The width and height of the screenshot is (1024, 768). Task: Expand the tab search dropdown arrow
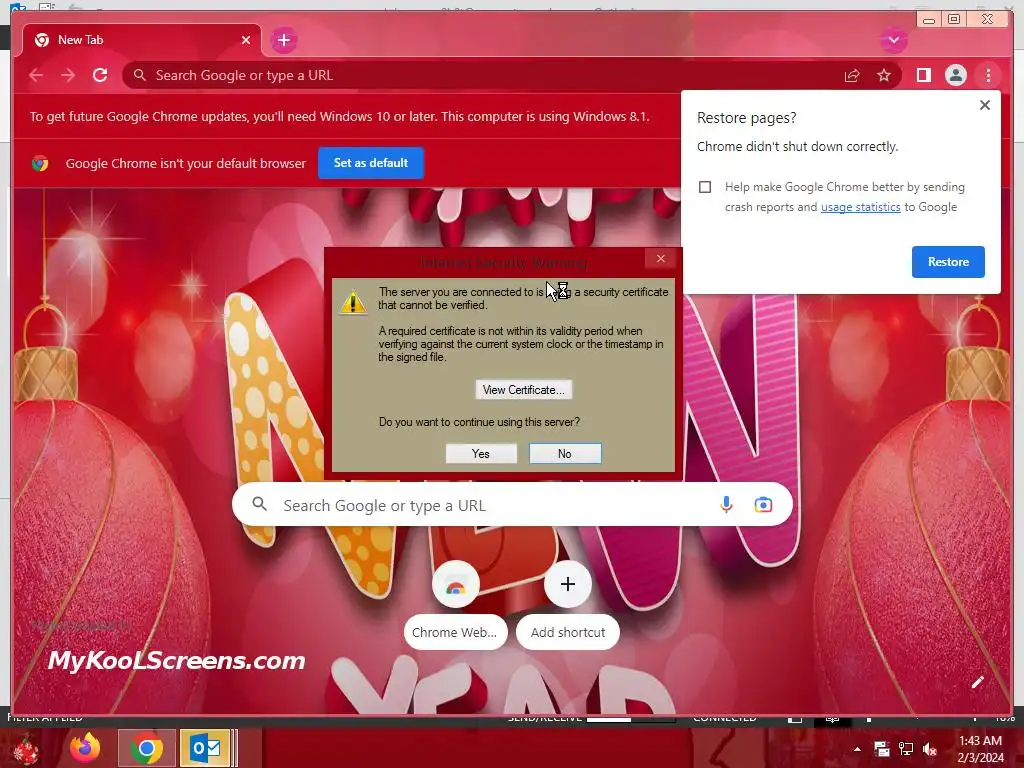click(893, 40)
